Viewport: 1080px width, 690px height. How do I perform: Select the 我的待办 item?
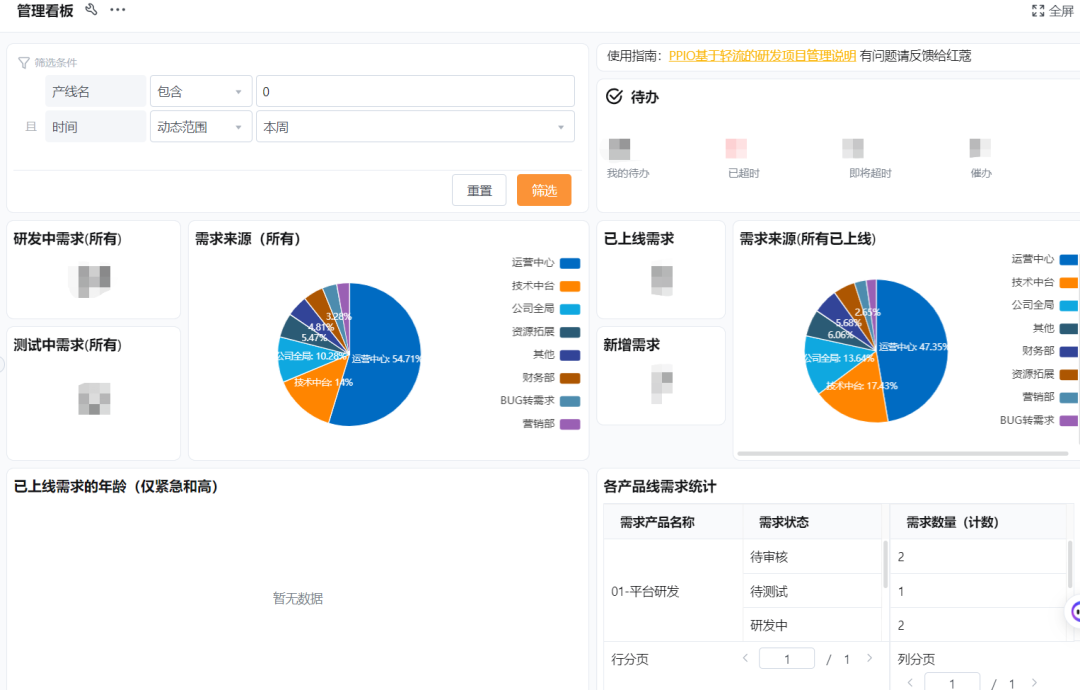pyautogui.click(x=627, y=159)
